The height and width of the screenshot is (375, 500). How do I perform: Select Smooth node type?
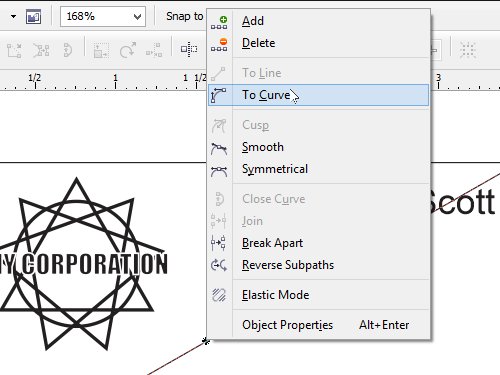318,147
